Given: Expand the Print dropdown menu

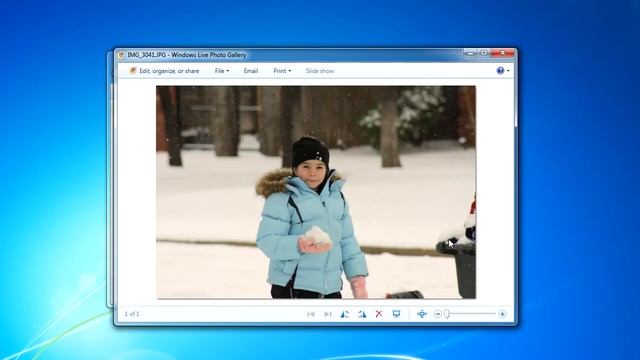Looking at the screenshot, I should (282, 71).
